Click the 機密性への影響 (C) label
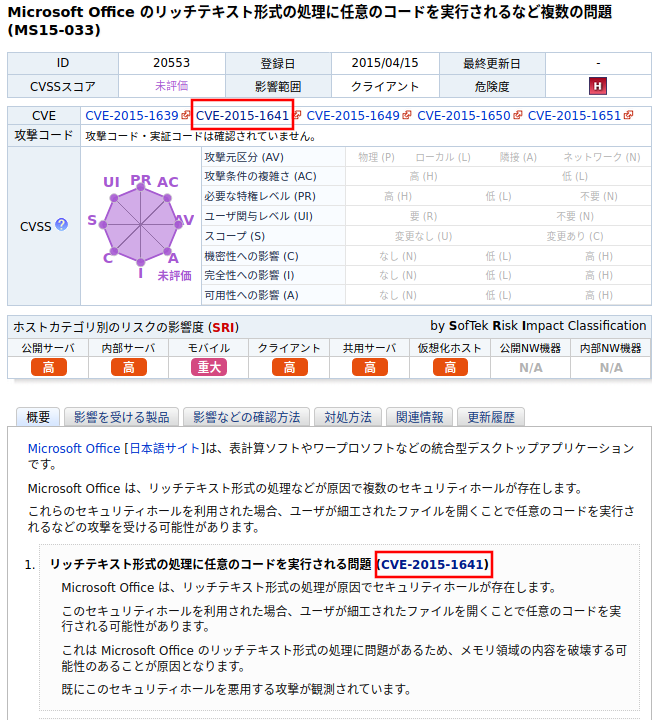The image size is (658, 720). point(252,256)
